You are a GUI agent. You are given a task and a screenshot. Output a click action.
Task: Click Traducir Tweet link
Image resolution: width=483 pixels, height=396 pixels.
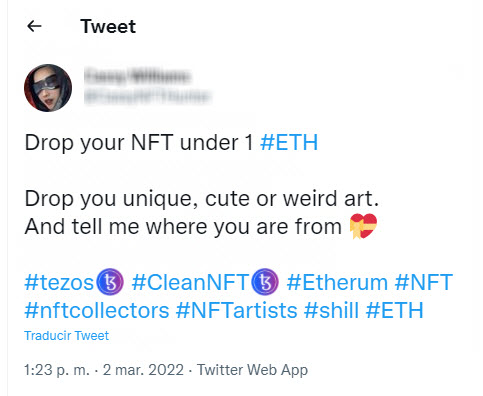tap(66, 336)
